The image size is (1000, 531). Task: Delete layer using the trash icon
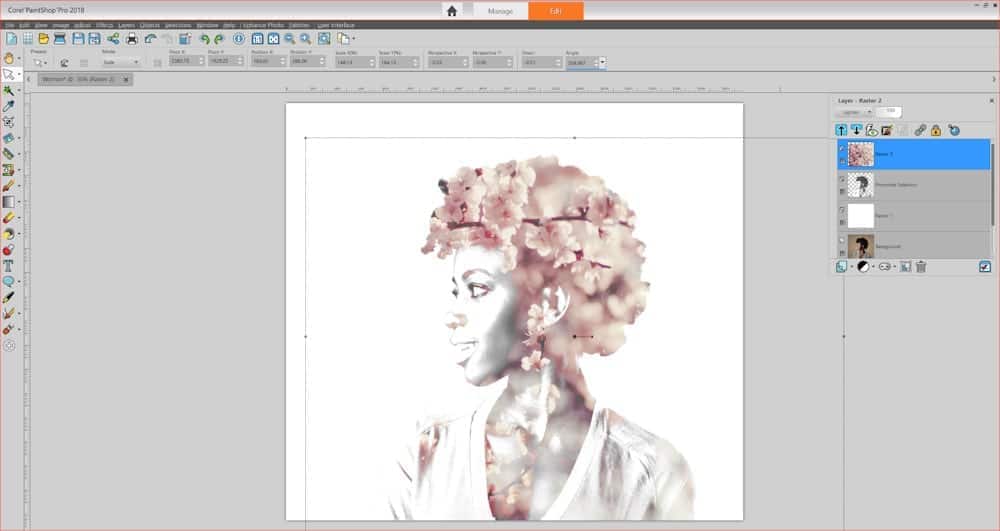pyautogui.click(x=921, y=267)
